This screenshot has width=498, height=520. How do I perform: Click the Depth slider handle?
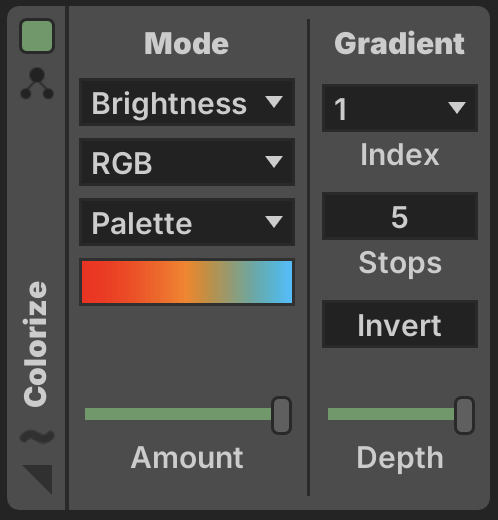[464, 415]
